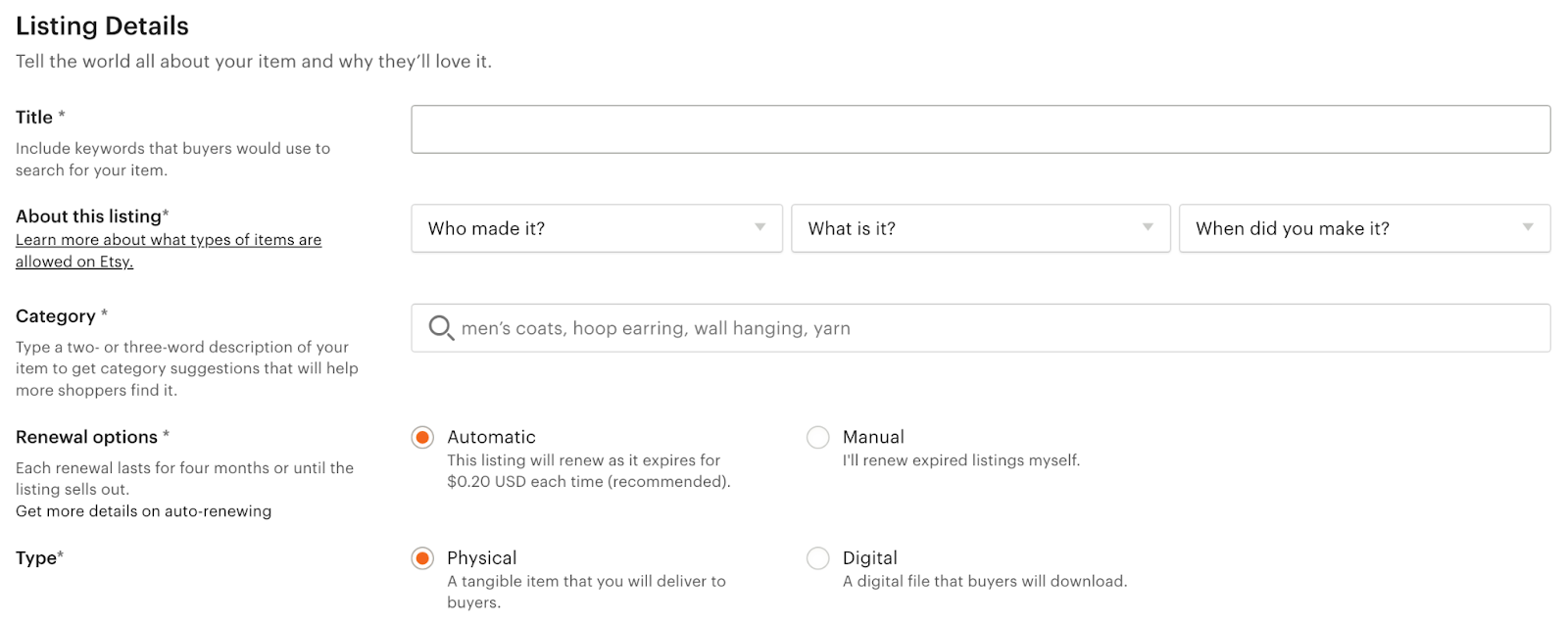Click the arrow icon in What is it
Screen dimensions: 1568x624
click(1148, 227)
